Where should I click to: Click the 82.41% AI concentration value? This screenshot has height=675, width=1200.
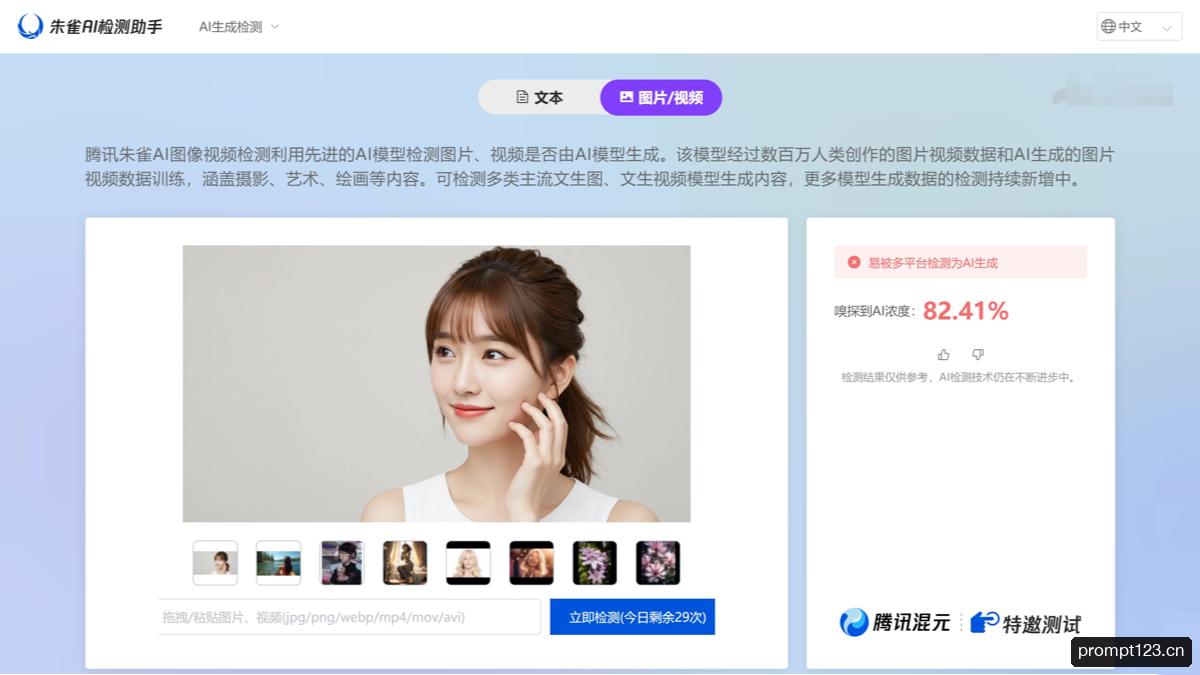(x=965, y=311)
